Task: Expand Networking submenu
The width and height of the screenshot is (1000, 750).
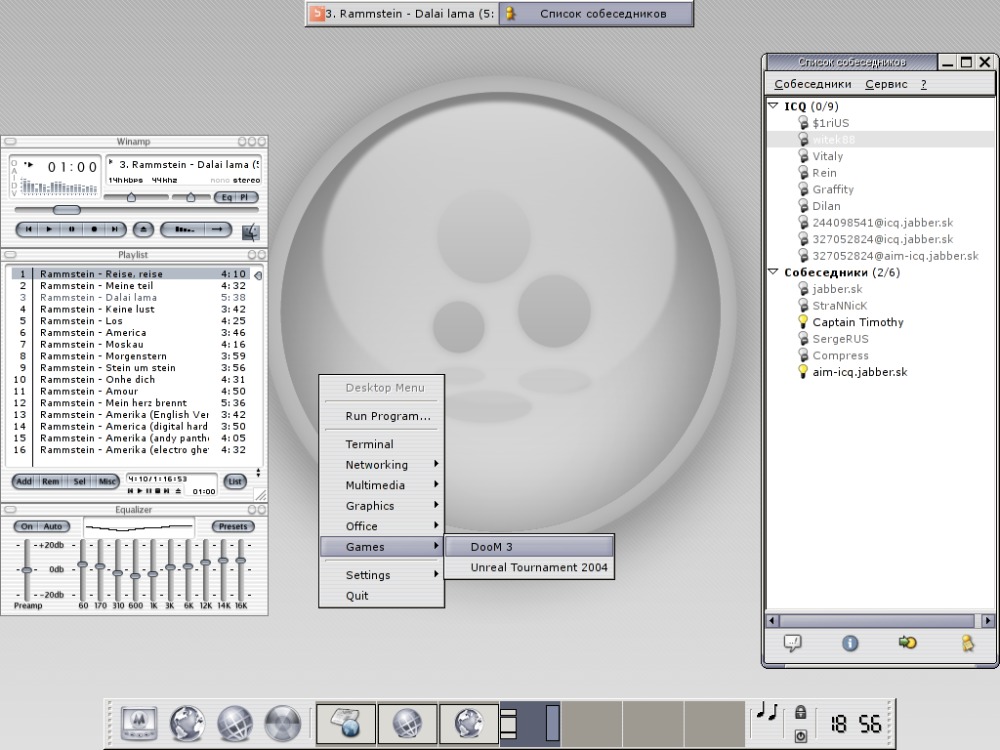Action: click(381, 464)
